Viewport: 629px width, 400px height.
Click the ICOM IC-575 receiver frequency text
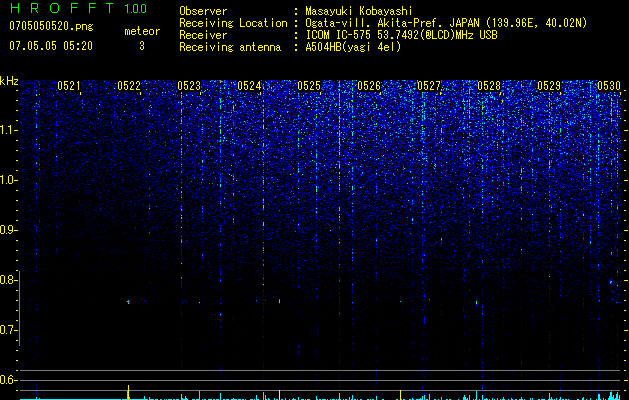tap(401, 35)
